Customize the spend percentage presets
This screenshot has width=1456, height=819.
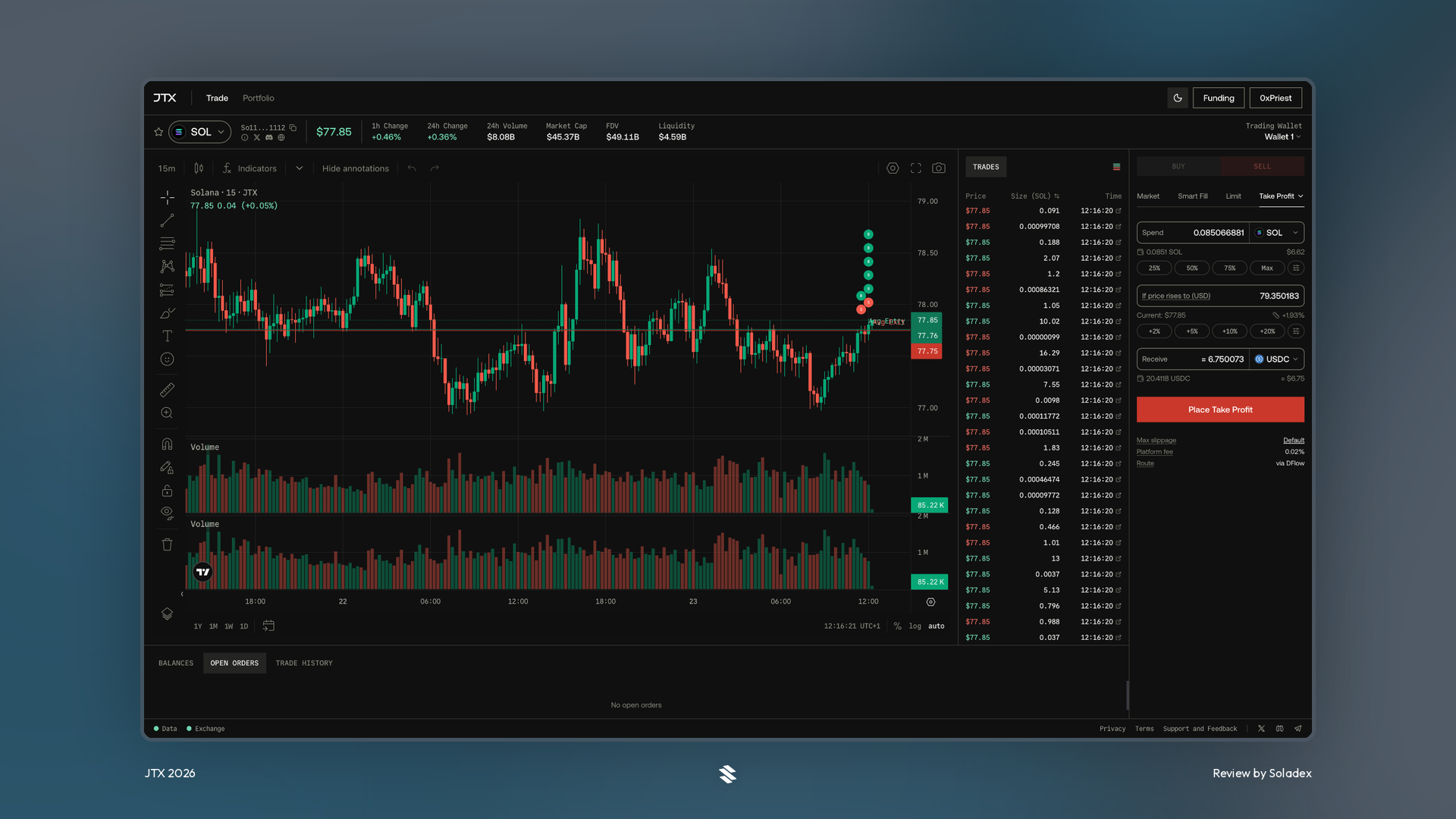click(1296, 268)
